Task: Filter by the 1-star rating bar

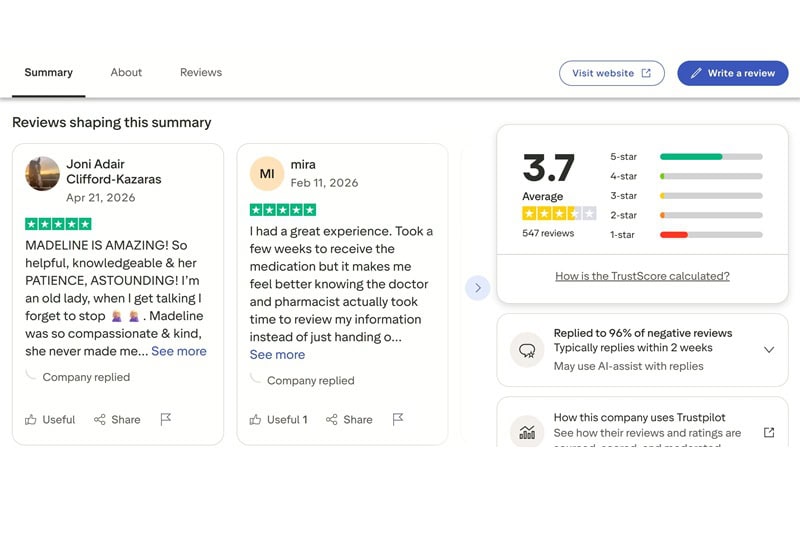Action: coord(711,235)
